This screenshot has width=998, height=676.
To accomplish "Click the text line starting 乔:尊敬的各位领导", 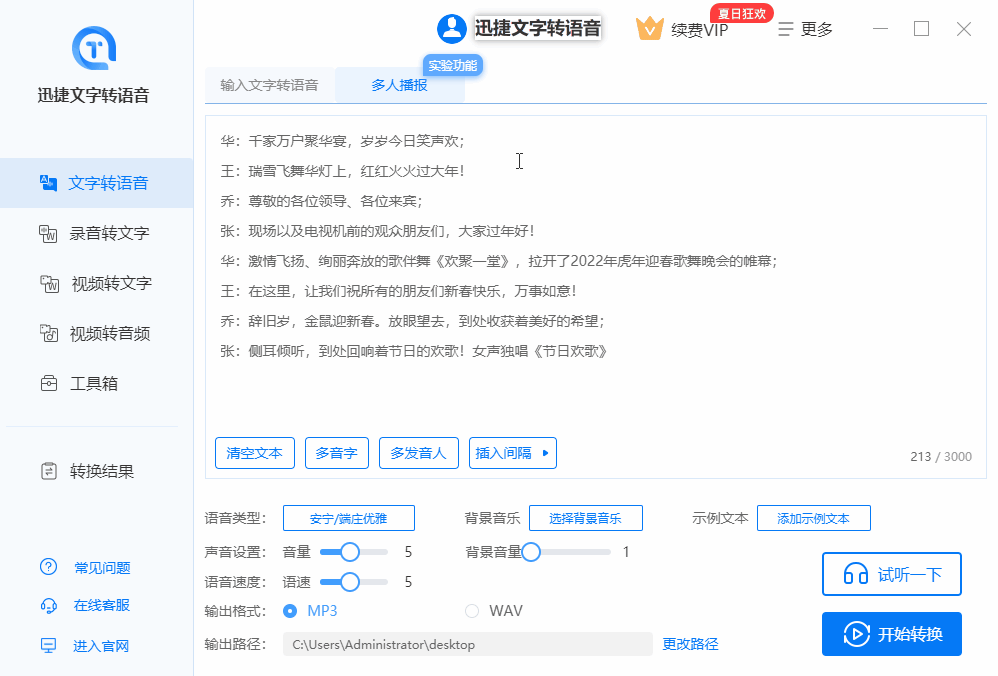I will [x=321, y=201].
